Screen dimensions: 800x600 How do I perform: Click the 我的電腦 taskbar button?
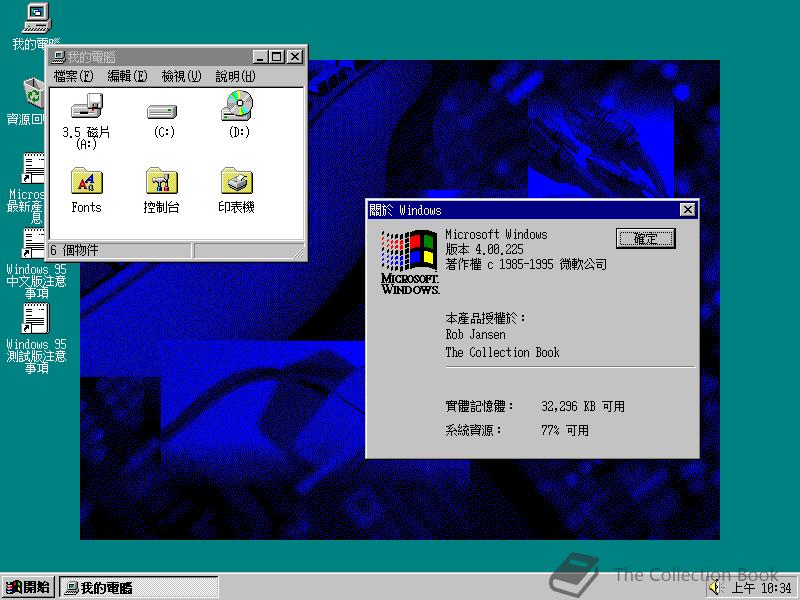click(x=139, y=587)
